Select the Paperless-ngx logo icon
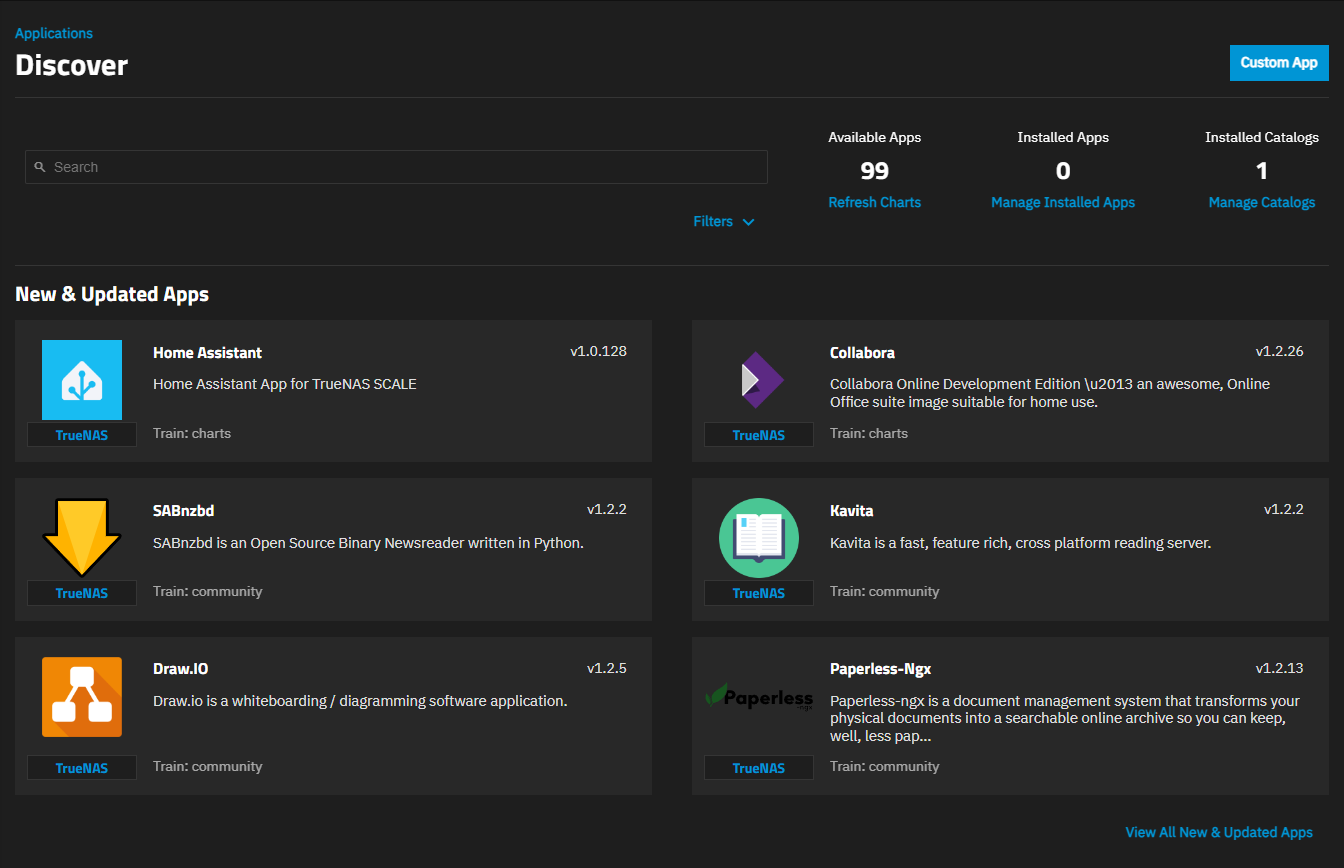 [759, 697]
